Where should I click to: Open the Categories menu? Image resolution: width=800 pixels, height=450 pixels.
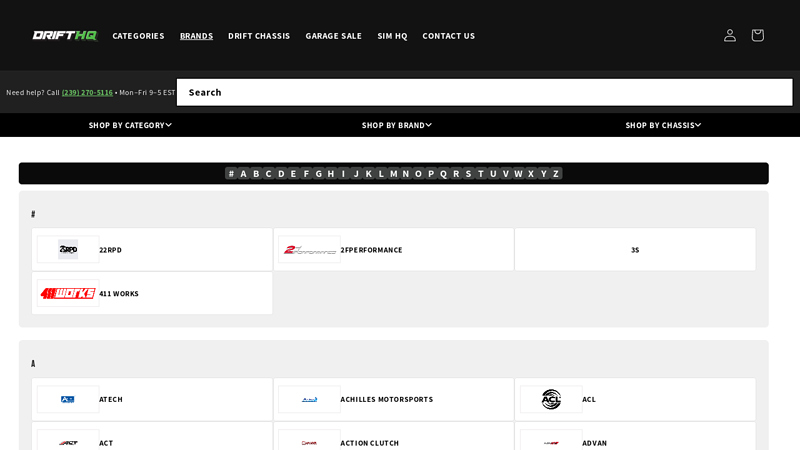[138, 36]
